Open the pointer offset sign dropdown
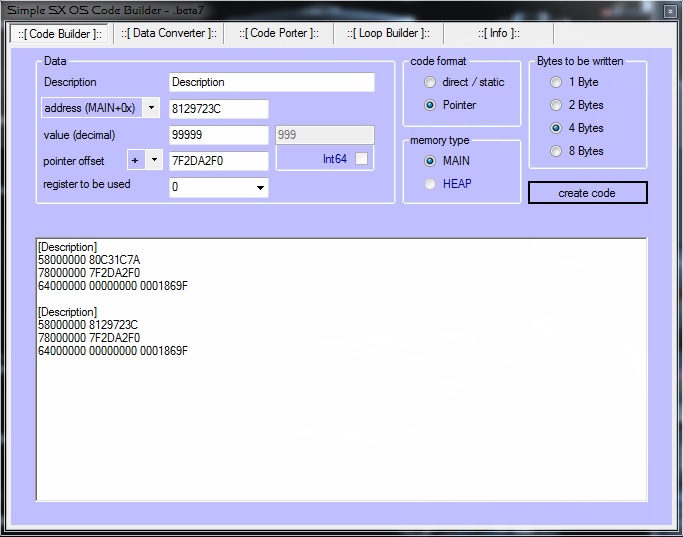 click(154, 160)
